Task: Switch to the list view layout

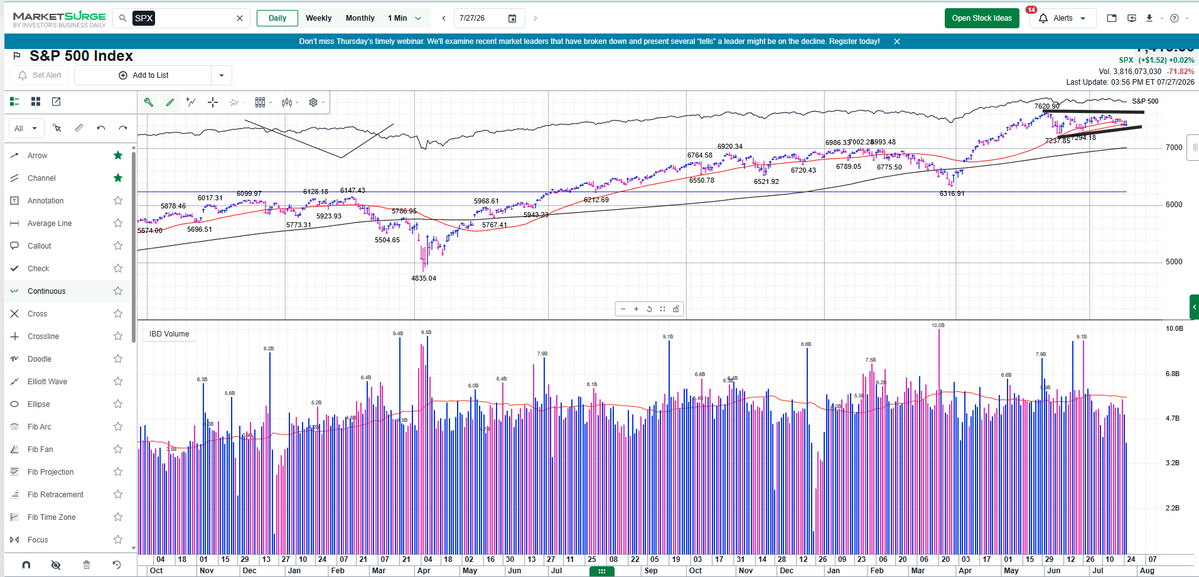Action: [14, 102]
